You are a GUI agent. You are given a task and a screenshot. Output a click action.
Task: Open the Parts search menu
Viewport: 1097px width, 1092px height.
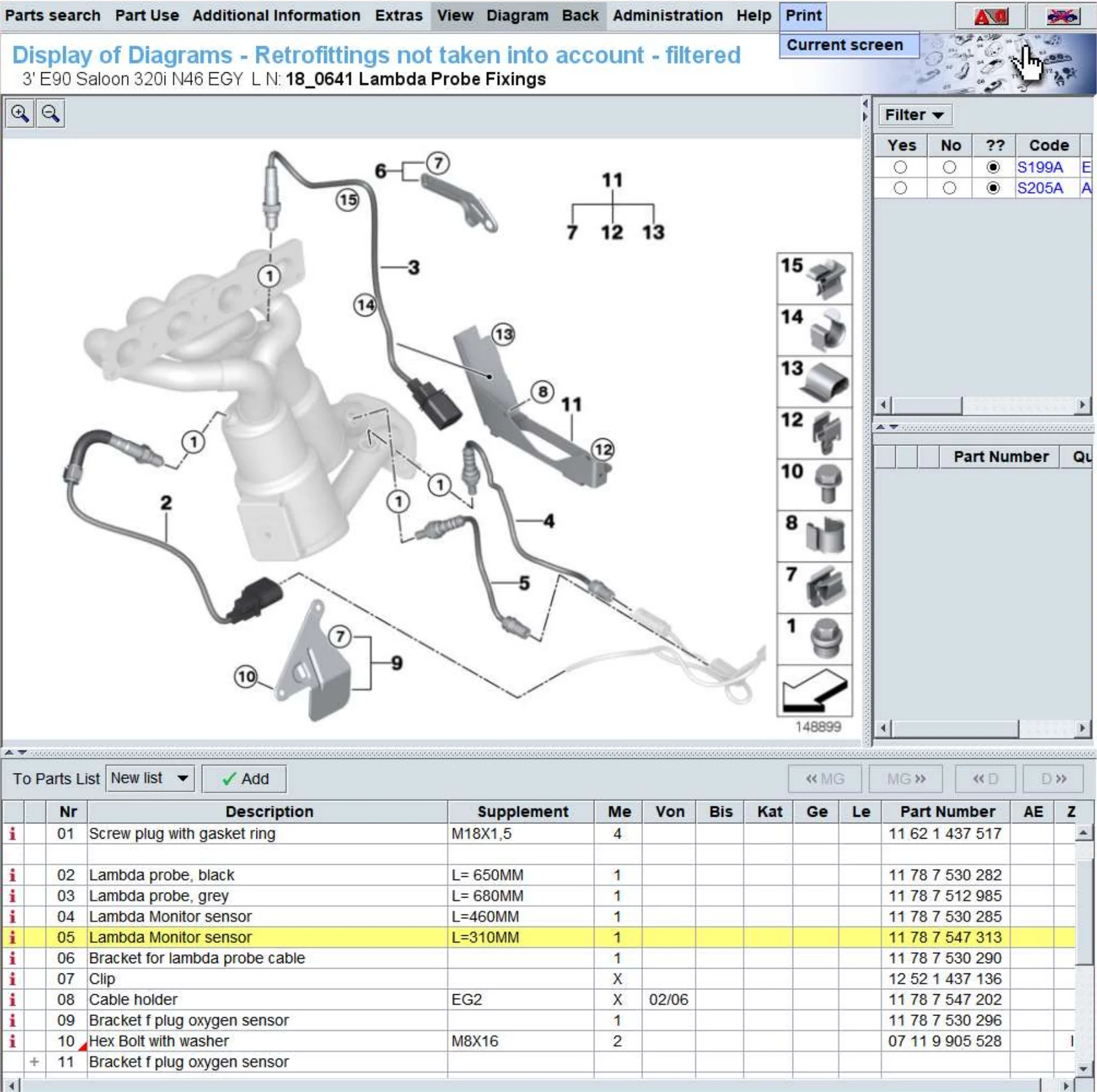53,15
